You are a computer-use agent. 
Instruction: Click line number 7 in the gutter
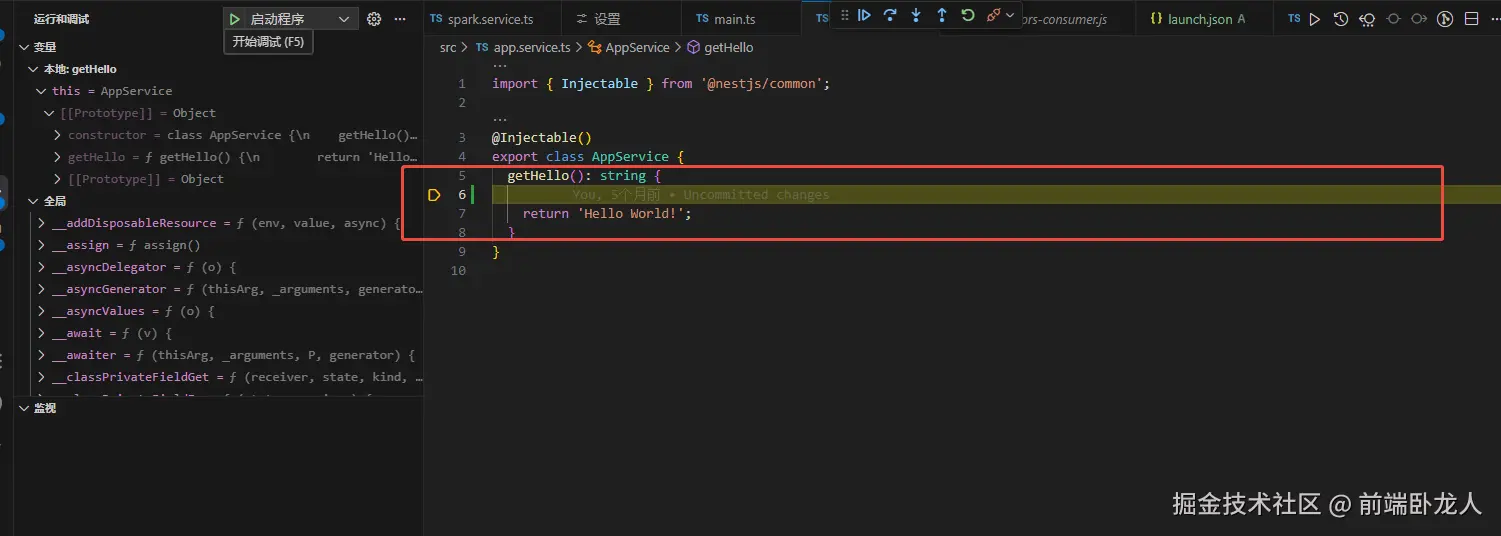coord(462,214)
